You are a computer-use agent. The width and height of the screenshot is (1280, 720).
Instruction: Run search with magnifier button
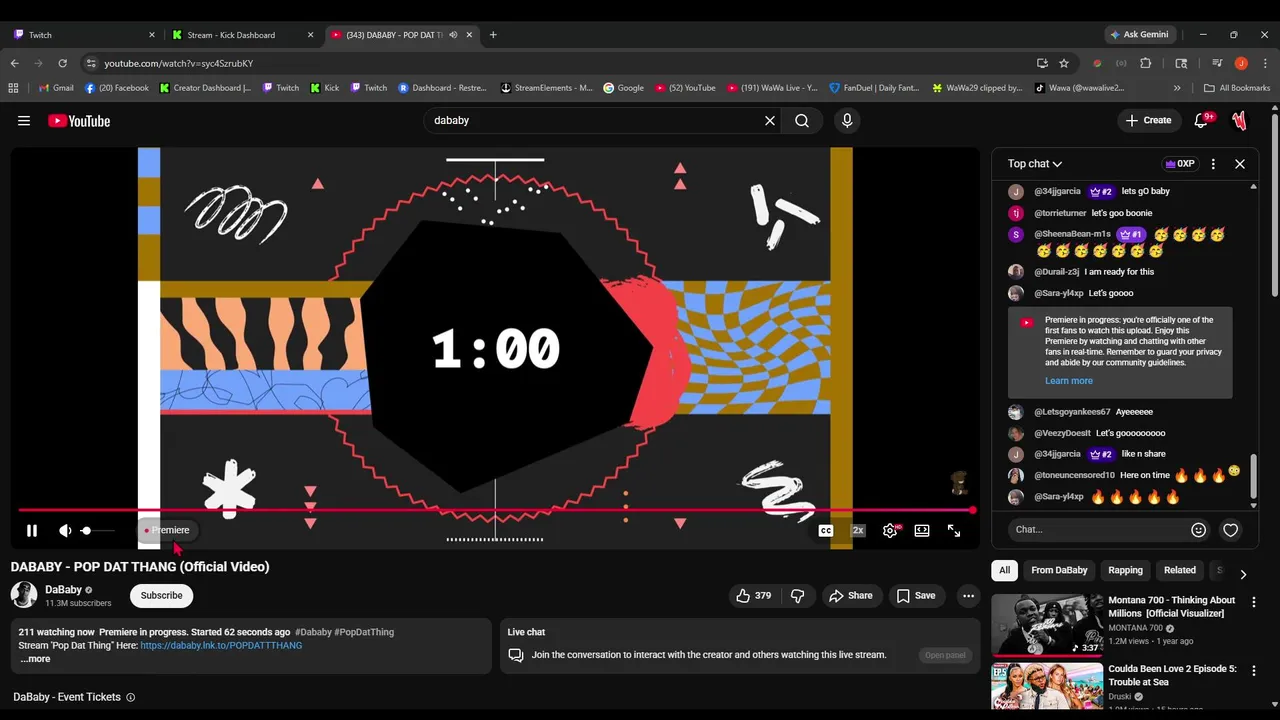(802, 120)
